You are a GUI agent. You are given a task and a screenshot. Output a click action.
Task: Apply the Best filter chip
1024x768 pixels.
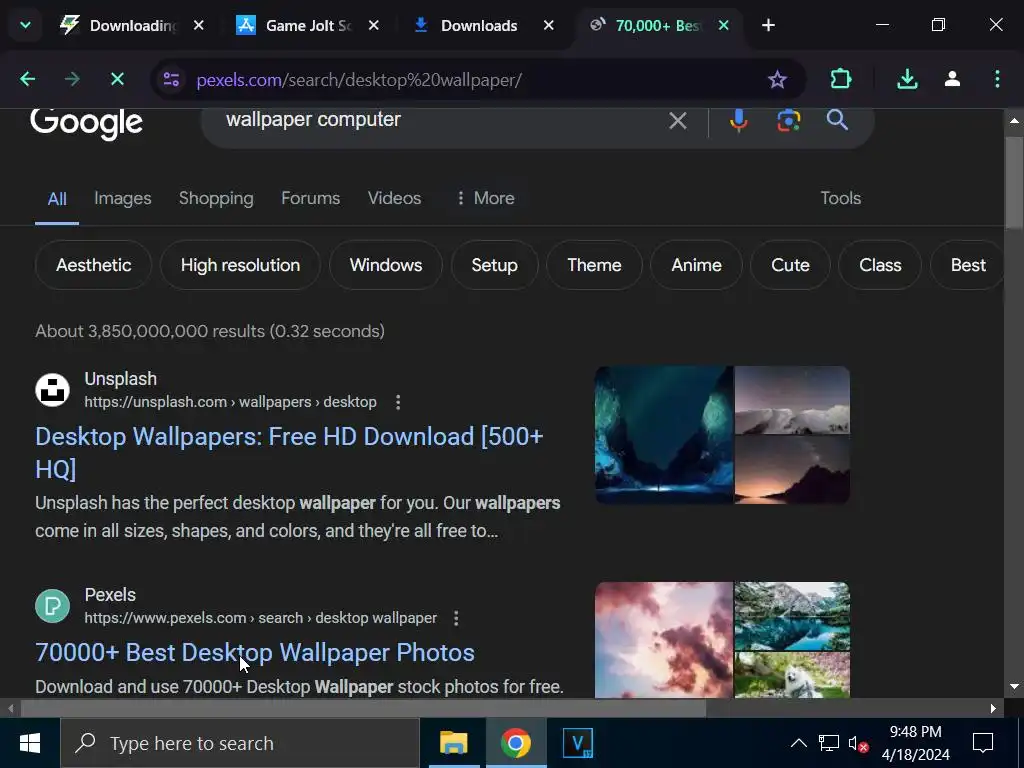pos(968,265)
